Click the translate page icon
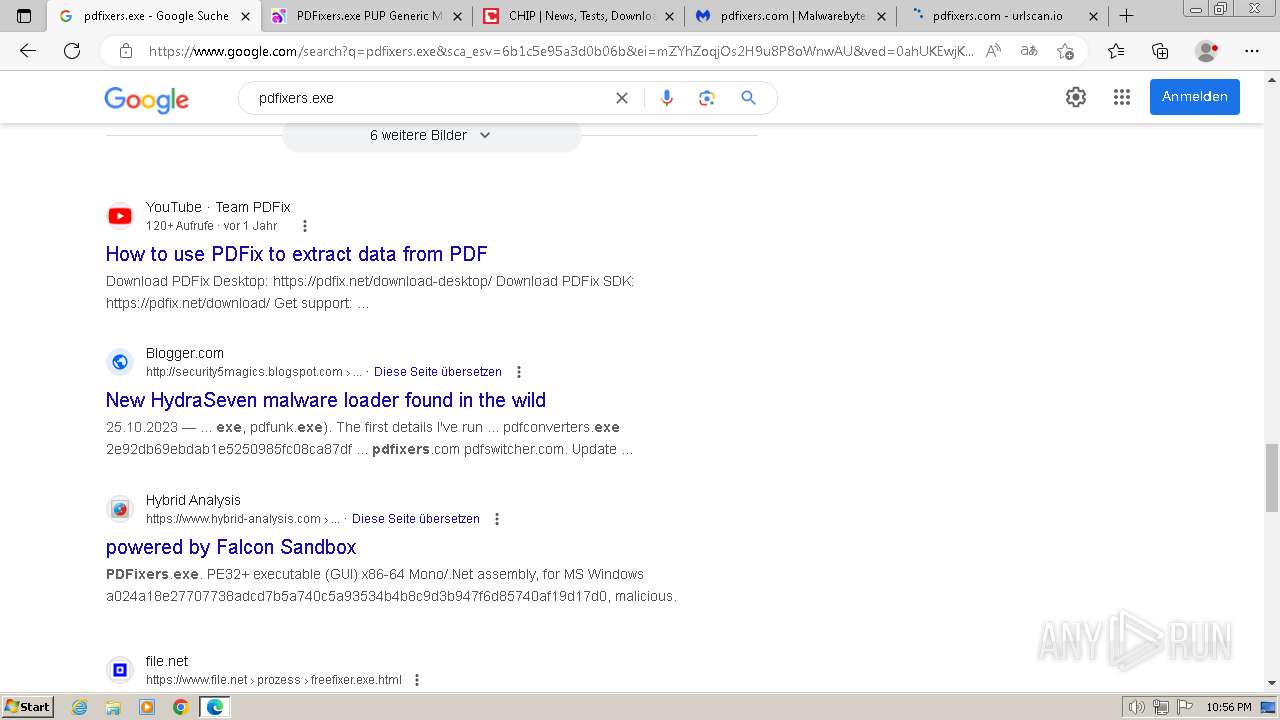Image resolution: width=1280 pixels, height=720 pixels. pos(1029,51)
